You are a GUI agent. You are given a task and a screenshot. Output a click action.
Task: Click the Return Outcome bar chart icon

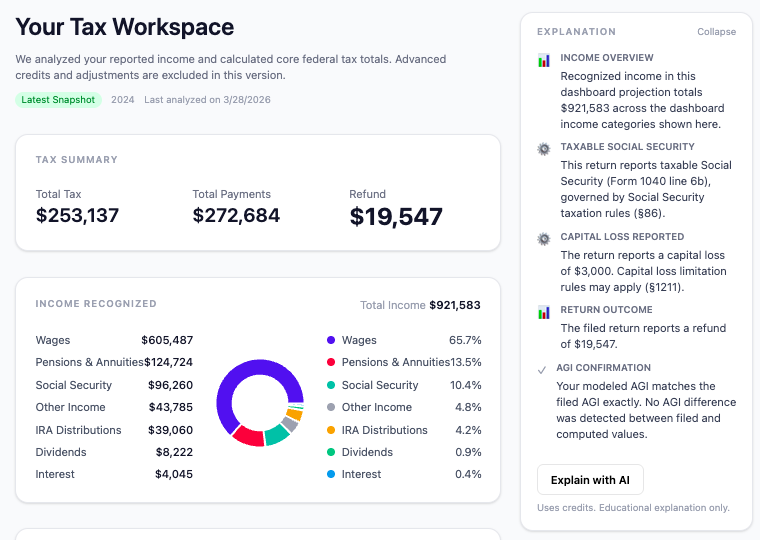click(544, 312)
